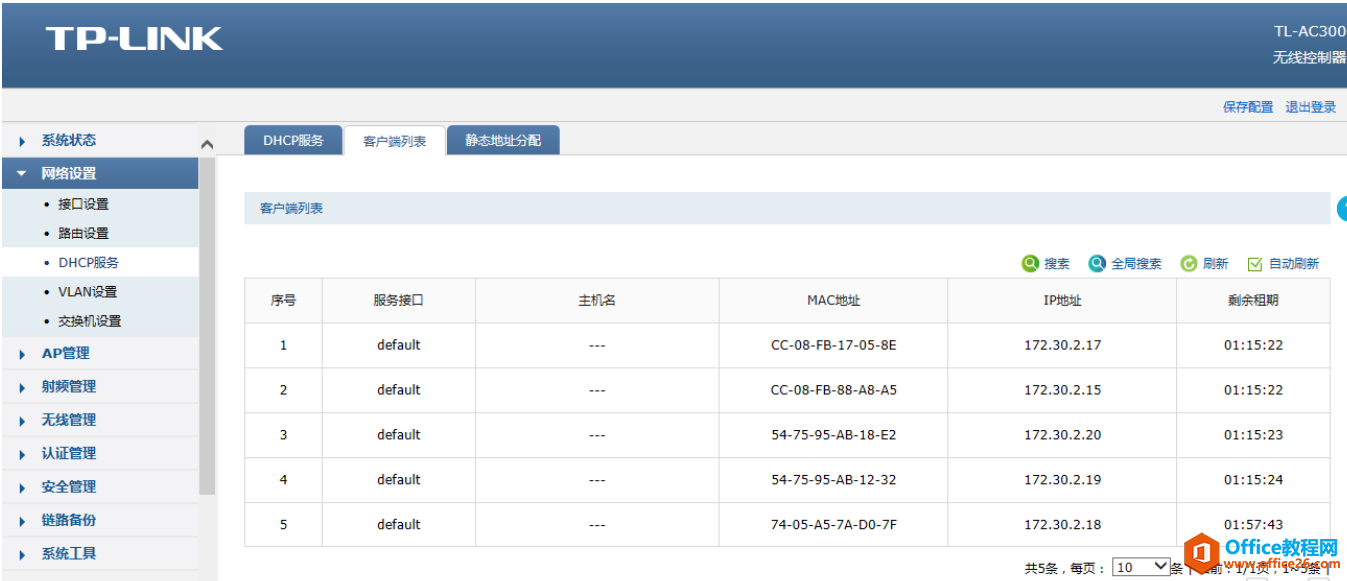
Task: Open 接口设置 in the sidebar
Action: pos(83,204)
